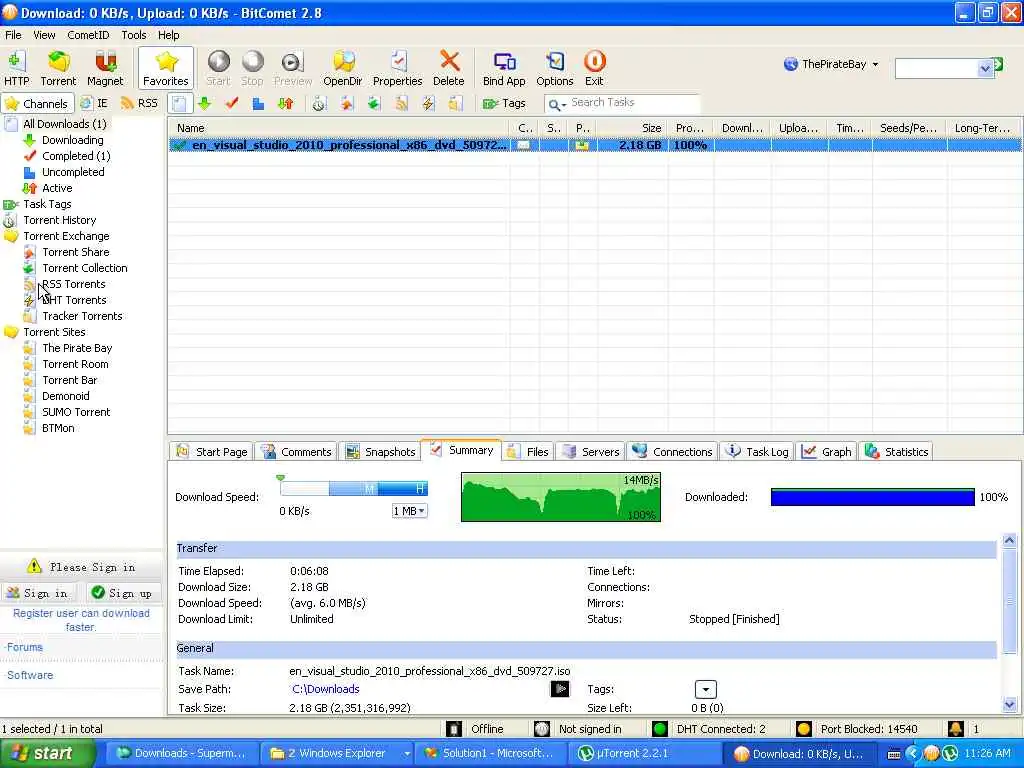Image resolution: width=1024 pixels, height=768 pixels.
Task: Open The Pirate Bay site entry
Action: 77,348
